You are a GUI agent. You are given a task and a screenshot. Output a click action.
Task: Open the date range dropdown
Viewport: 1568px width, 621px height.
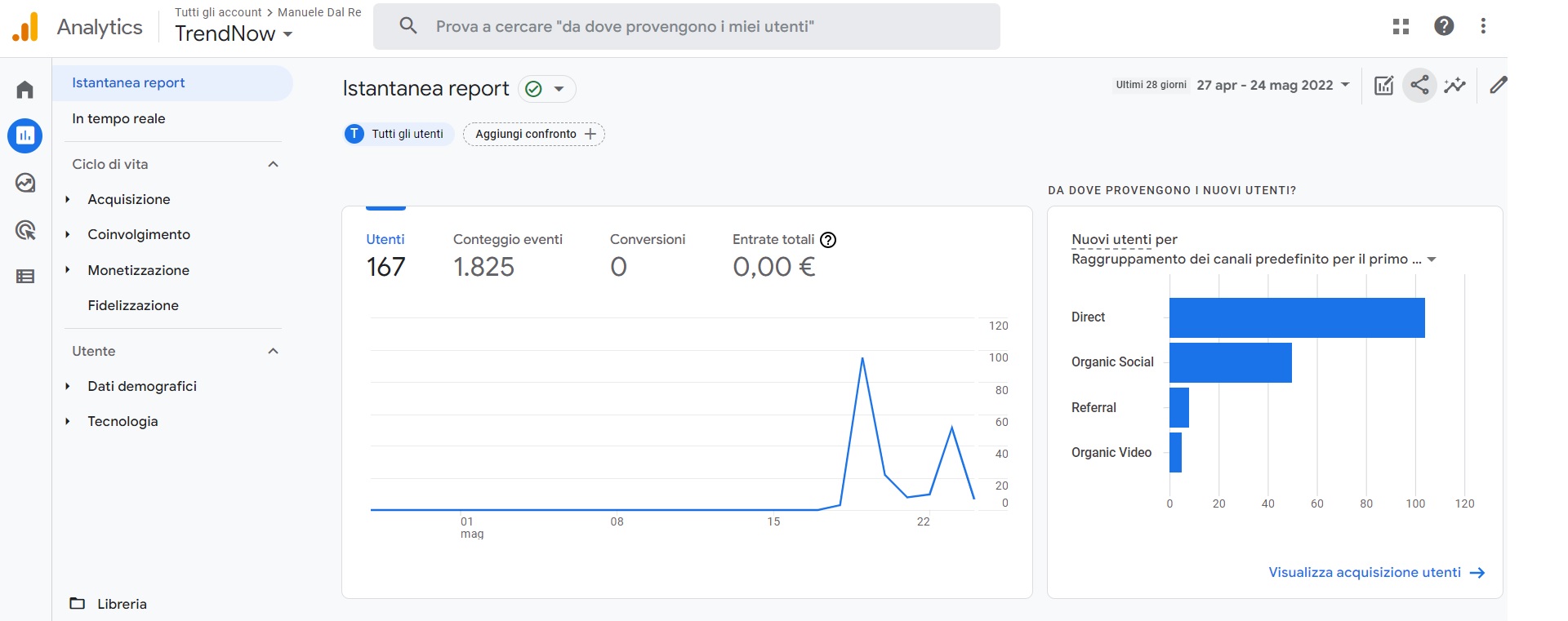pyautogui.click(x=1272, y=85)
